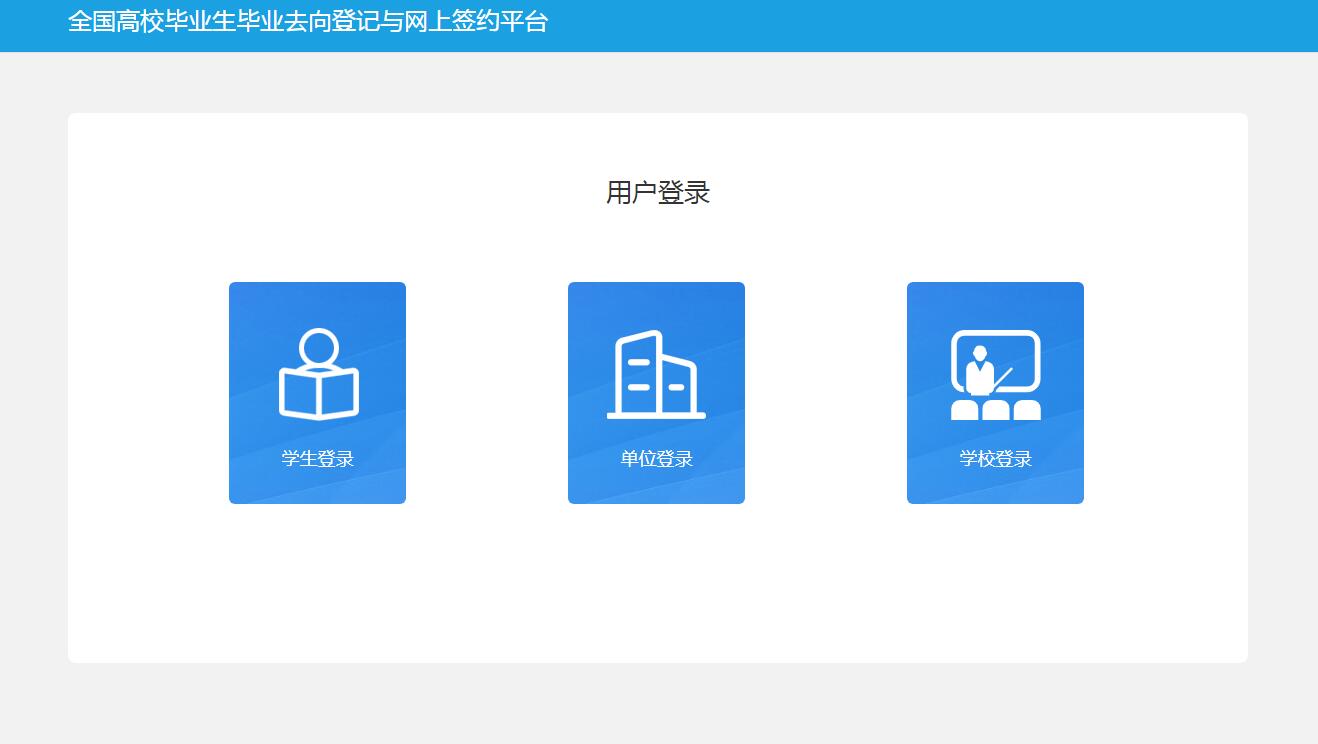Click the student reading-book icon

click(318, 375)
